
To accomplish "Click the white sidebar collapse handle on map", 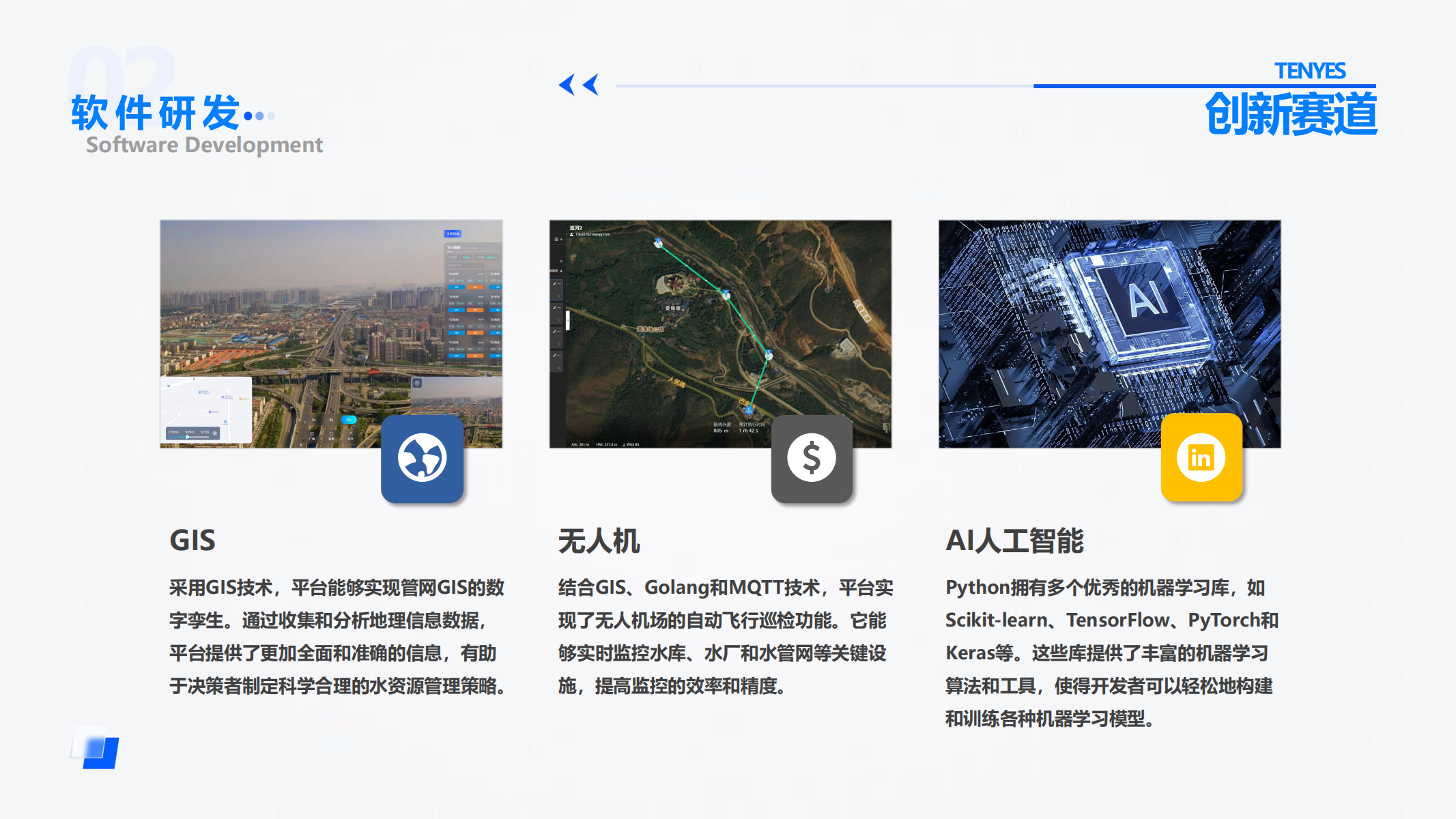I will pyautogui.click(x=567, y=321).
